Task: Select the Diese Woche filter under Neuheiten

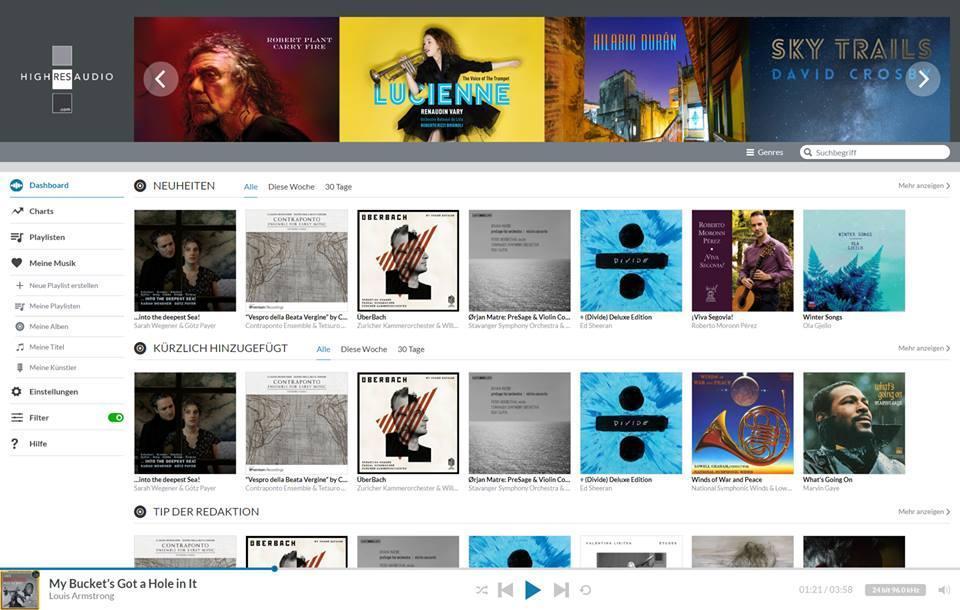Action: click(x=291, y=187)
